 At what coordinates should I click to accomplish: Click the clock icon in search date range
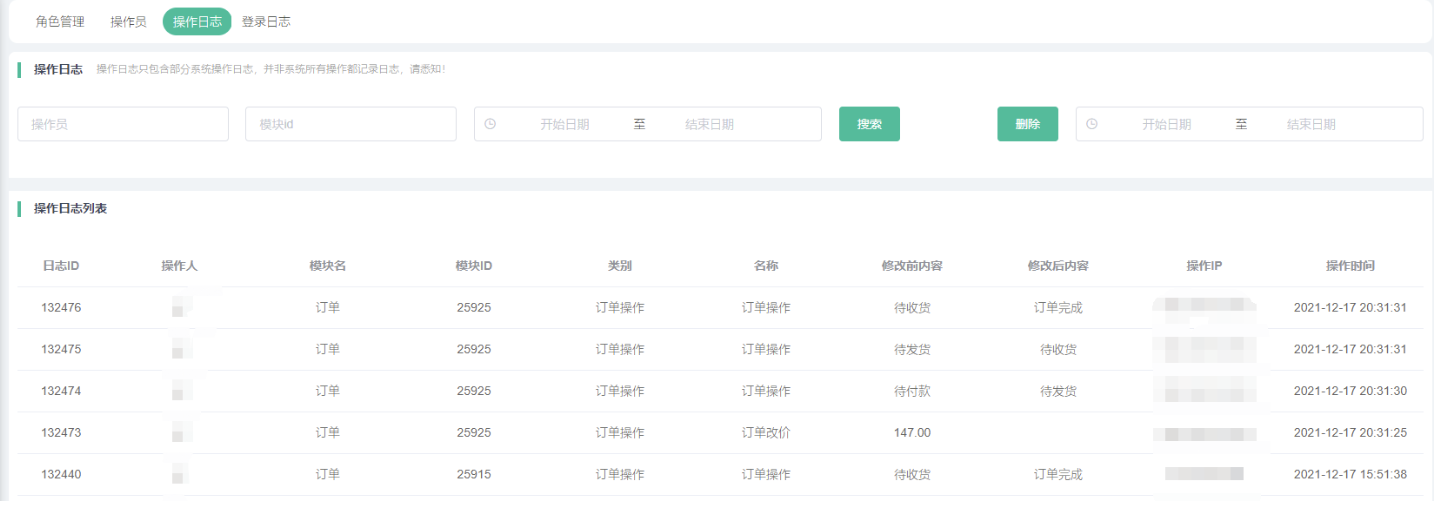click(x=490, y=124)
